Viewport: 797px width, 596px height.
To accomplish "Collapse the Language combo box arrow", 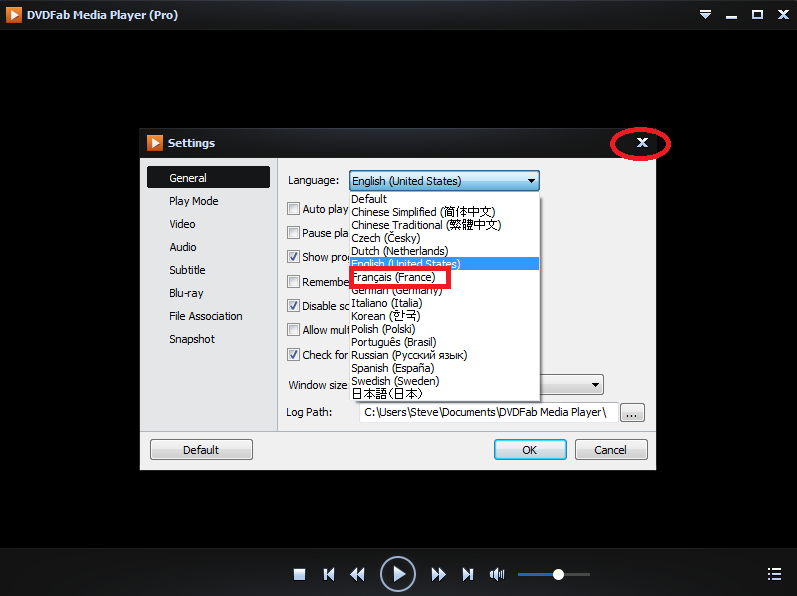I will pyautogui.click(x=531, y=181).
